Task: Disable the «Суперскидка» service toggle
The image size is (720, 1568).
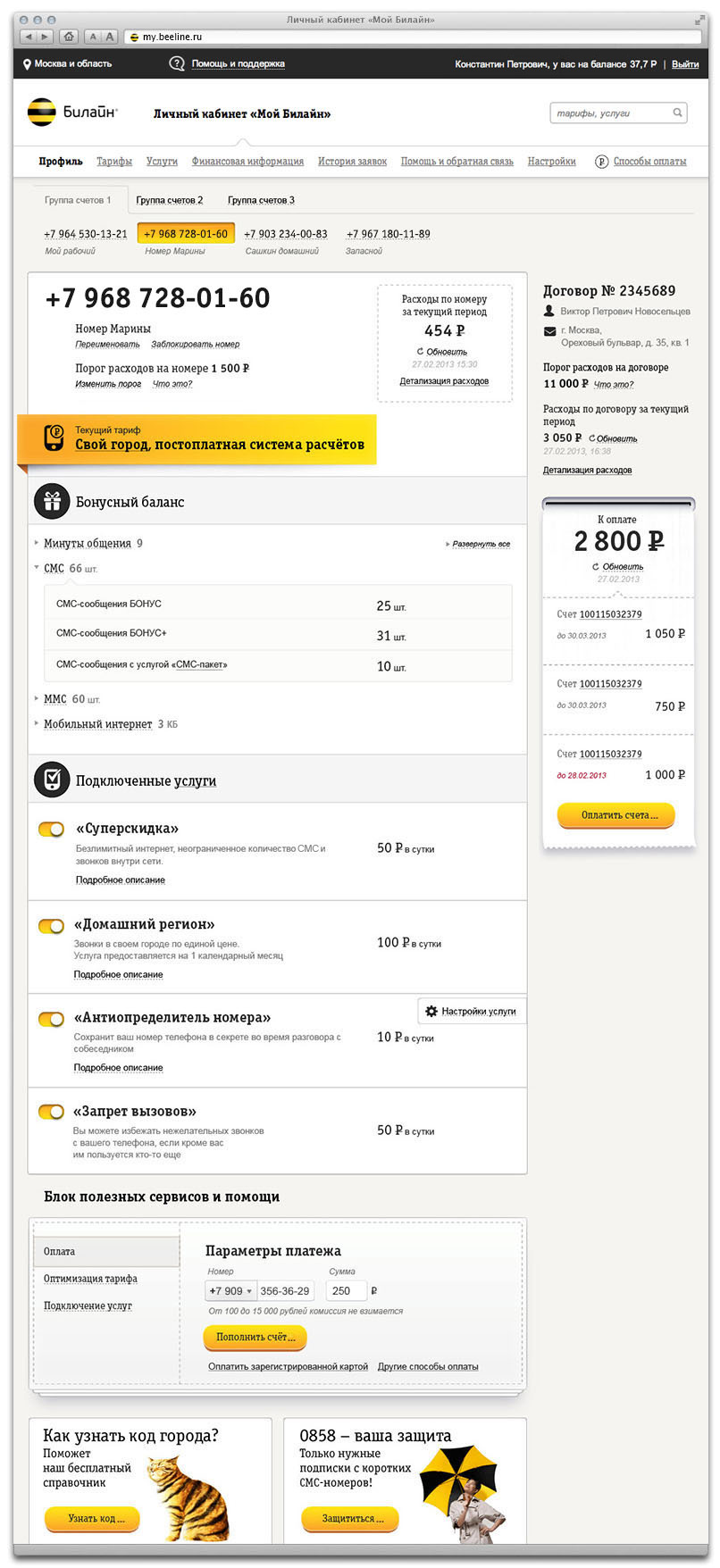Action: (x=52, y=830)
